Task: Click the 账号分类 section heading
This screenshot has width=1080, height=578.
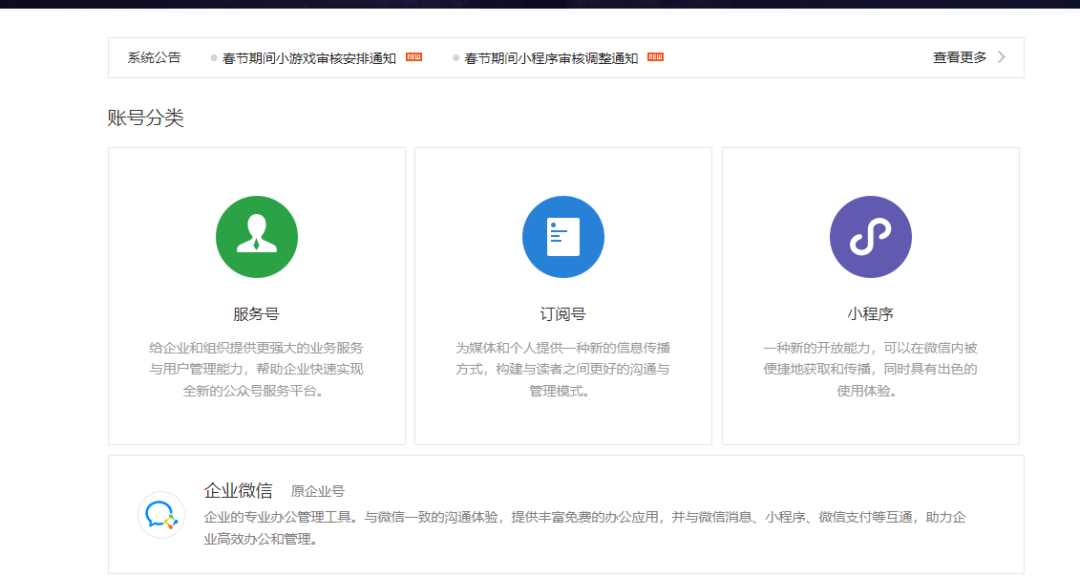Action: click(145, 118)
